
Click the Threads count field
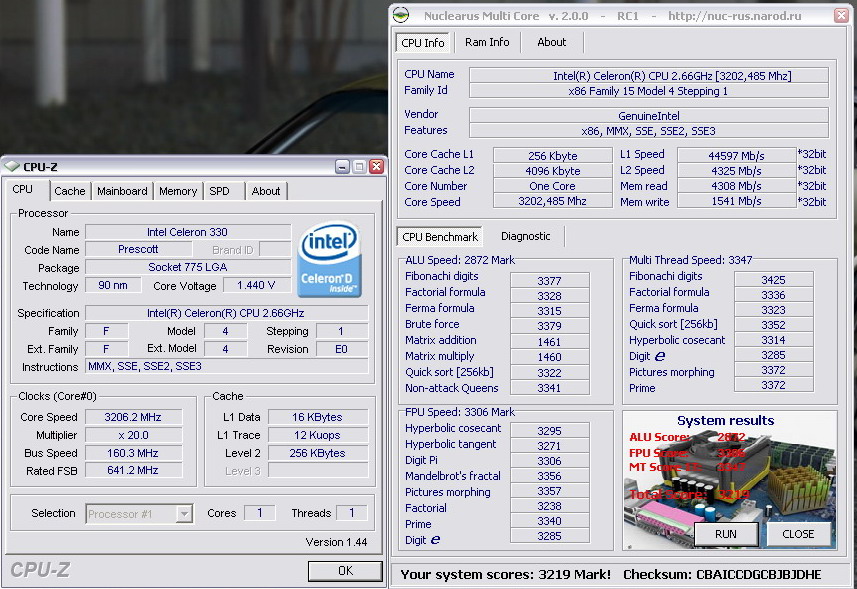(x=351, y=513)
